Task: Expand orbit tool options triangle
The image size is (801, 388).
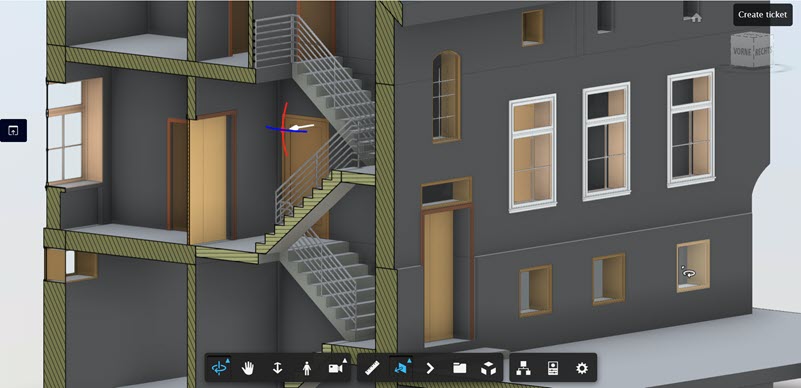Action: tap(227, 360)
